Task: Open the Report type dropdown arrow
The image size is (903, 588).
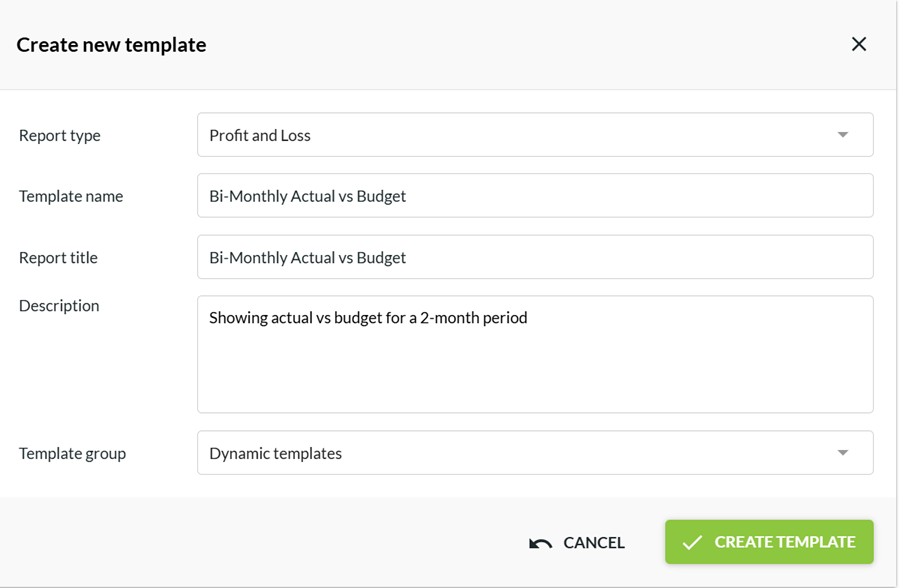Action: pyautogui.click(x=843, y=134)
